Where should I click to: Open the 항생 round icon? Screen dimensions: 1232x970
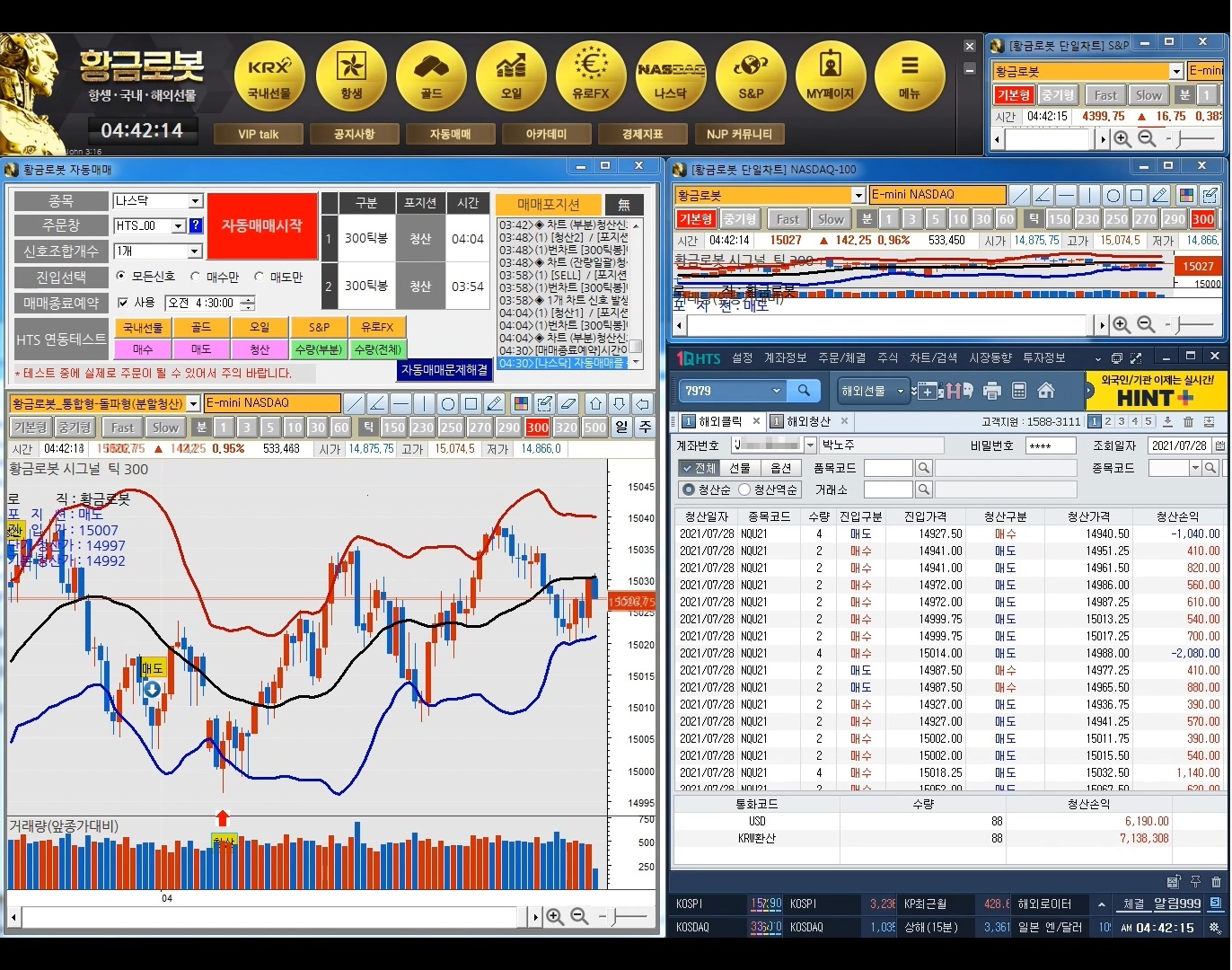(351, 75)
